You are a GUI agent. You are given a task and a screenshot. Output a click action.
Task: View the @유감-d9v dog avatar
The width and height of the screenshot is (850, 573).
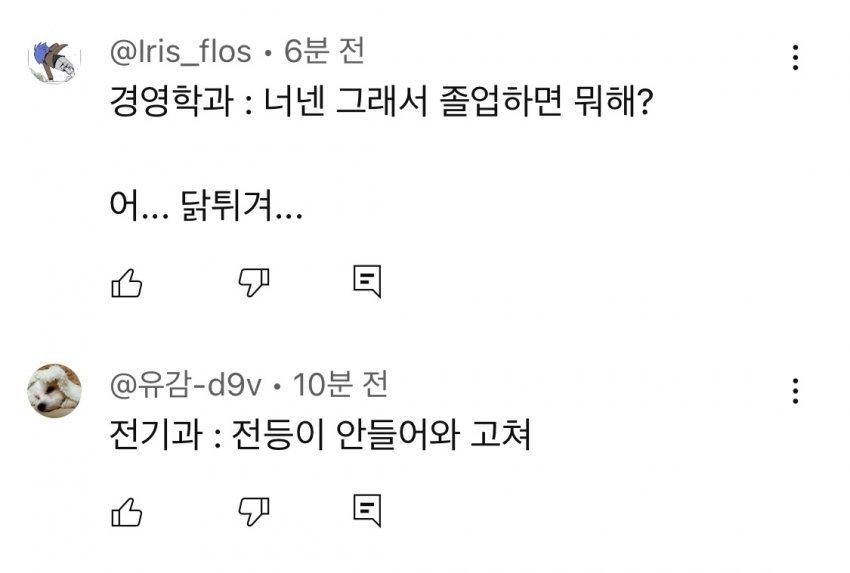54,390
